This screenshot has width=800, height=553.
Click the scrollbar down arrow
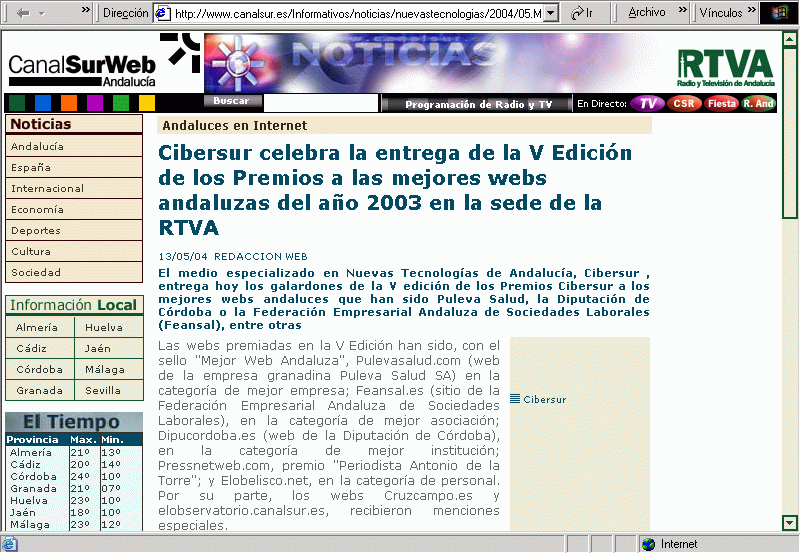pyautogui.click(x=790, y=522)
